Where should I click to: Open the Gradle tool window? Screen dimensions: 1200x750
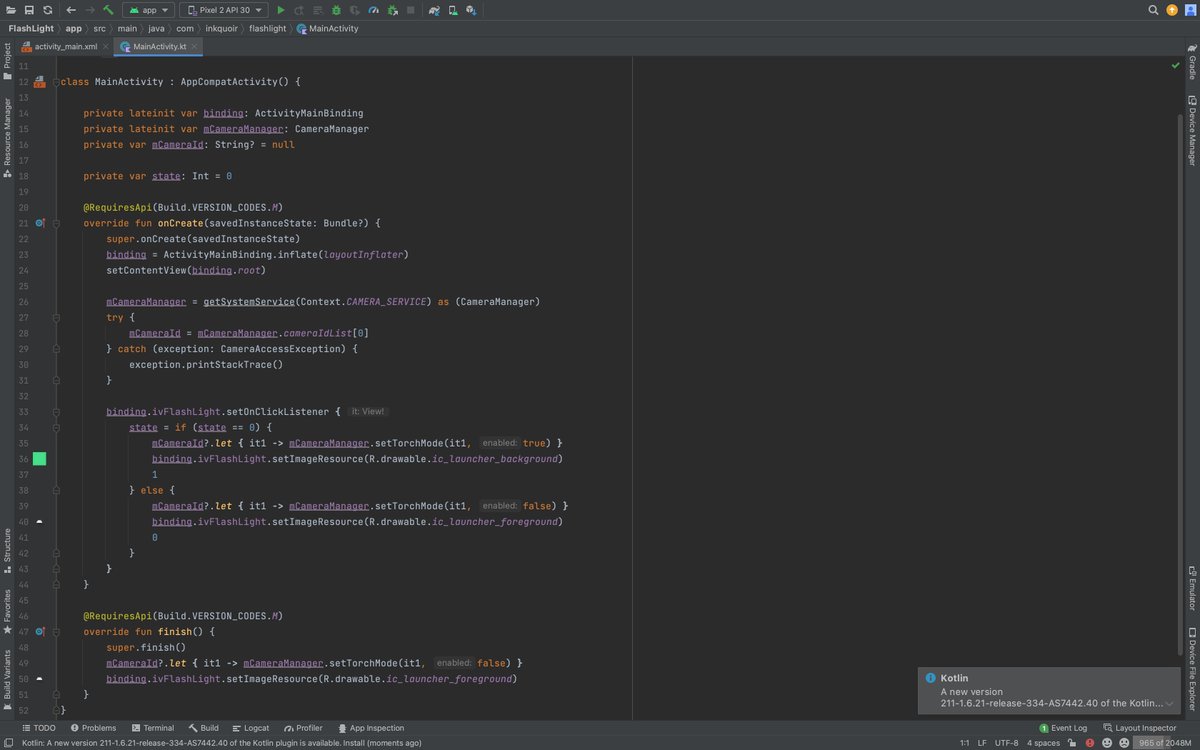tap(1192, 62)
